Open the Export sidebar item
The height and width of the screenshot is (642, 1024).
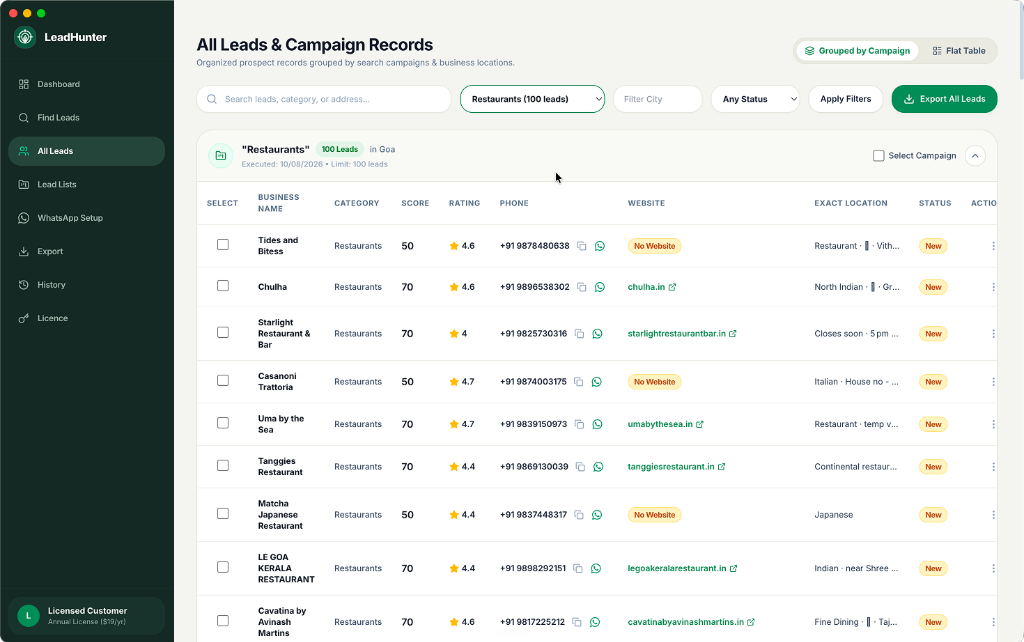(x=86, y=251)
